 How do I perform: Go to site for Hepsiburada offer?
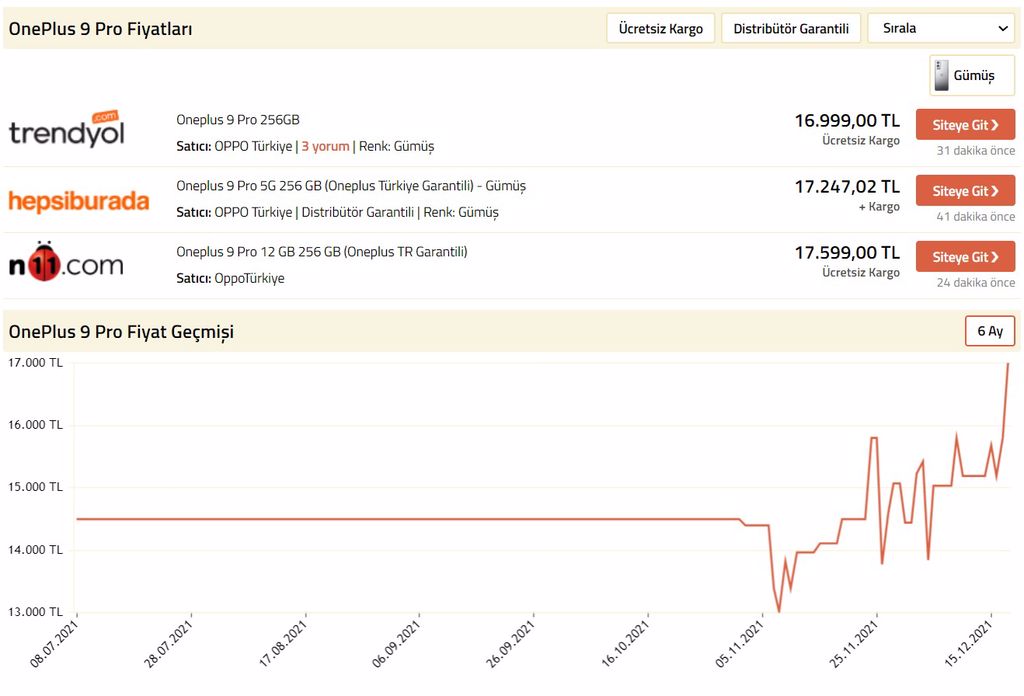tap(965, 191)
